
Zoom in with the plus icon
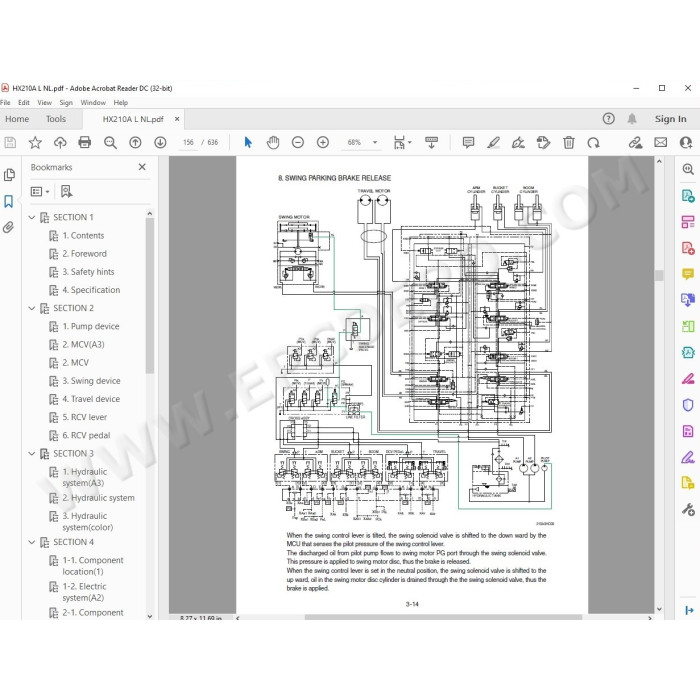[x=323, y=142]
